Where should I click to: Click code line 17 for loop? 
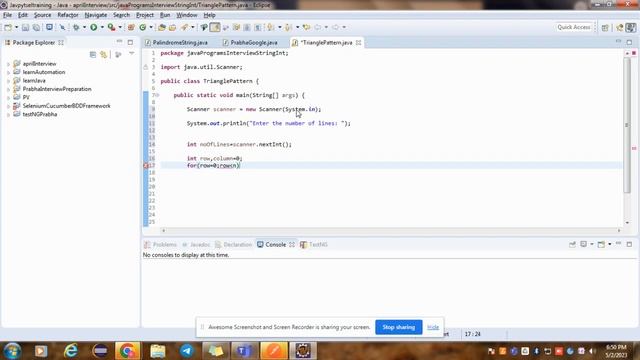tap(213, 165)
